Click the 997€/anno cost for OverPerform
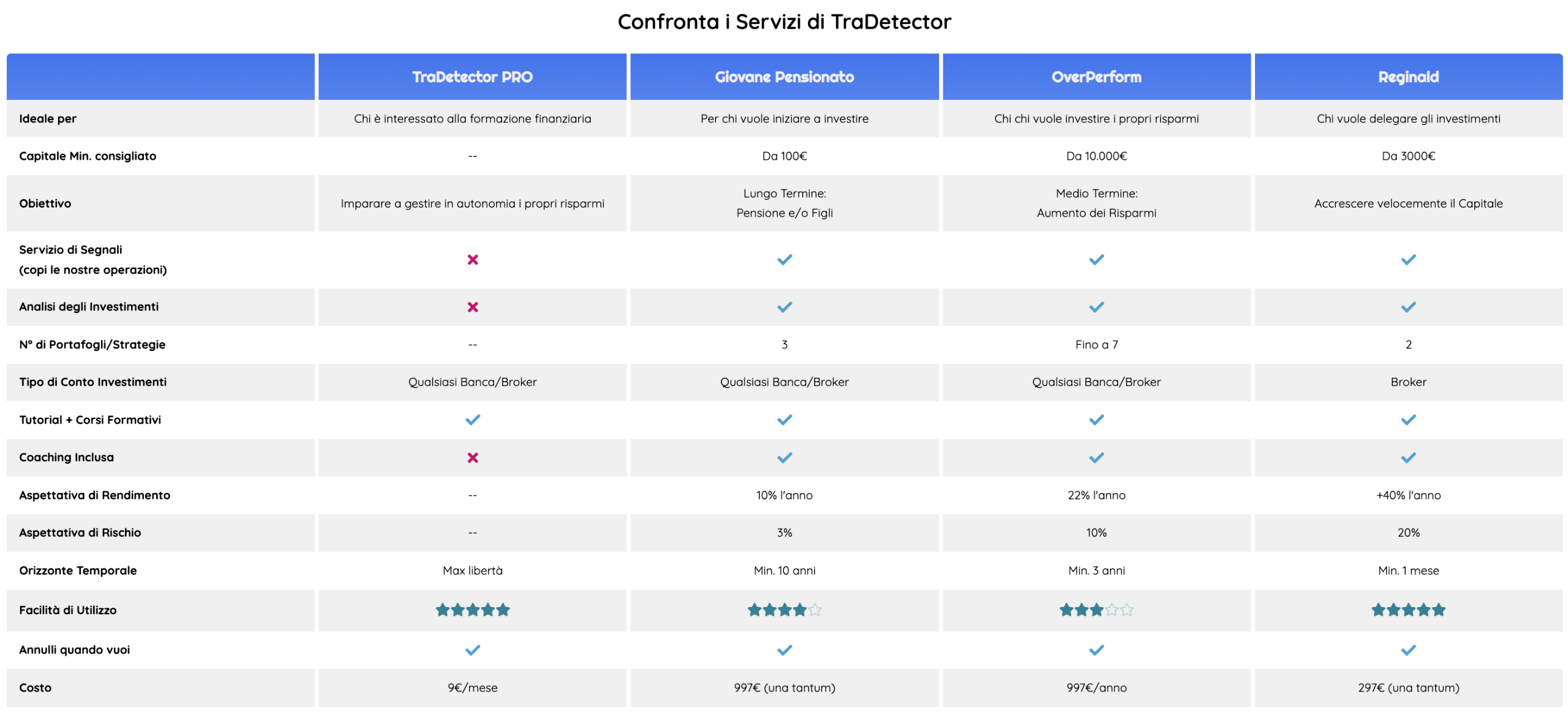Viewport: 1568px width, 713px height. click(1096, 688)
